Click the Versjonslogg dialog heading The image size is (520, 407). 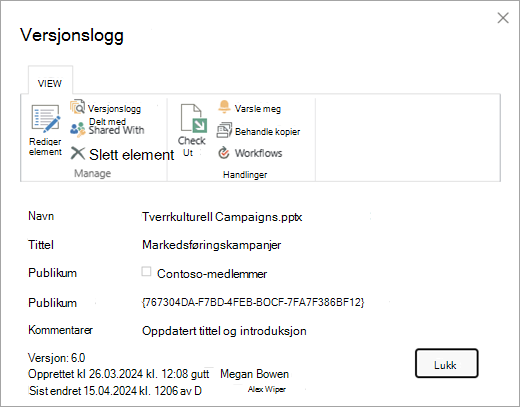pyautogui.click(x=72, y=35)
